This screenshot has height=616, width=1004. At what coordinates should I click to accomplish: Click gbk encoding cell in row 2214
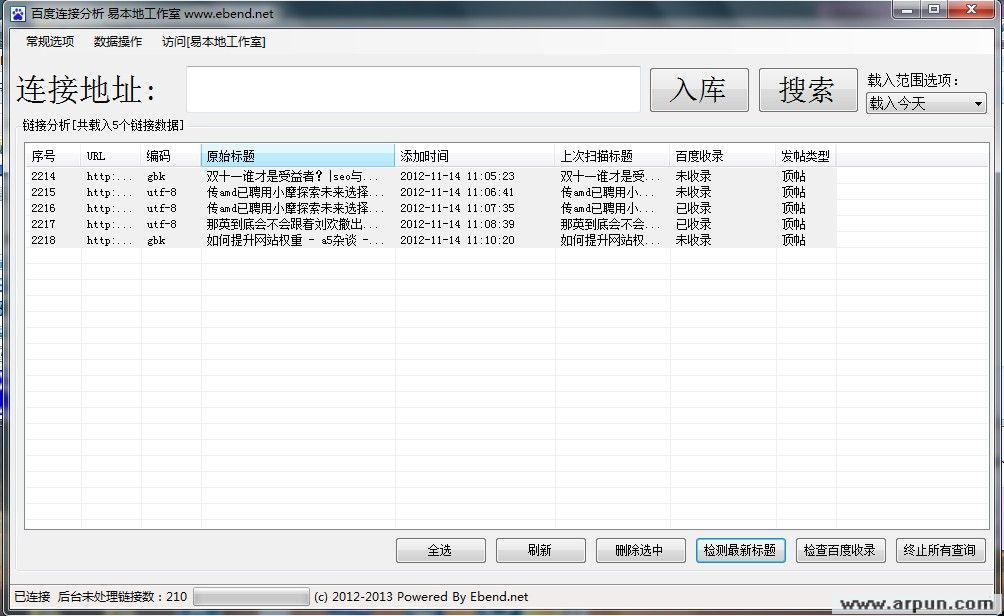point(156,176)
